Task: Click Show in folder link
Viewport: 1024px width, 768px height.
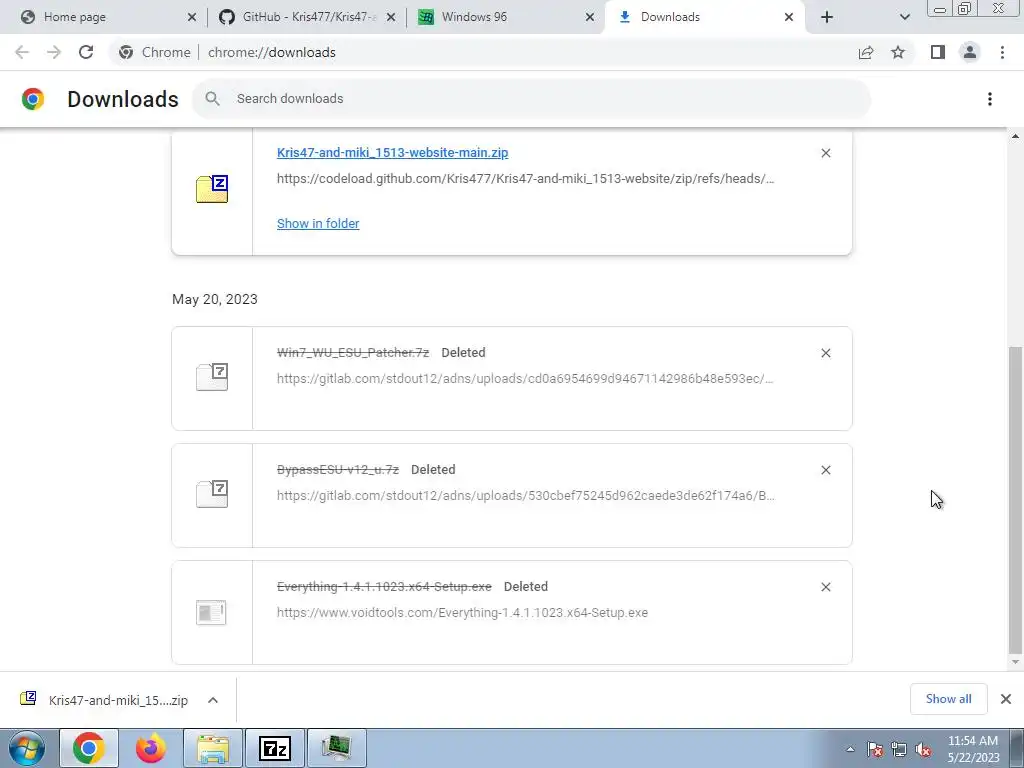Action: (x=318, y=223)
